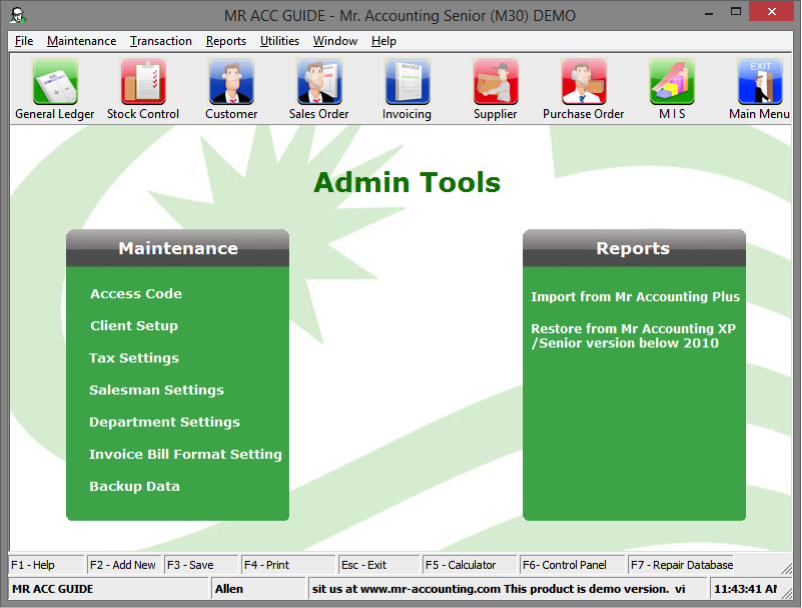Click the Esc - Exit button
Screen dimensions: 802x608
pyautogui.click(x=379, y=565)
